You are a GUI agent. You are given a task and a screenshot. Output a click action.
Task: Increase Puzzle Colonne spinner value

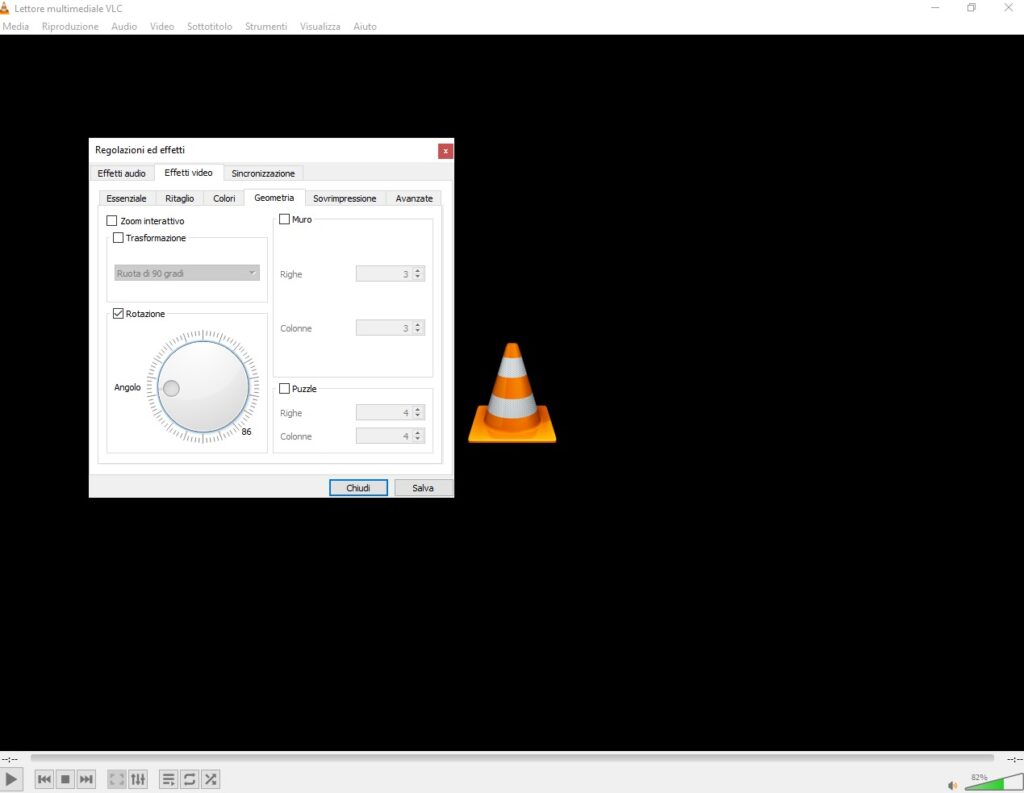click(x=418, y=432)
